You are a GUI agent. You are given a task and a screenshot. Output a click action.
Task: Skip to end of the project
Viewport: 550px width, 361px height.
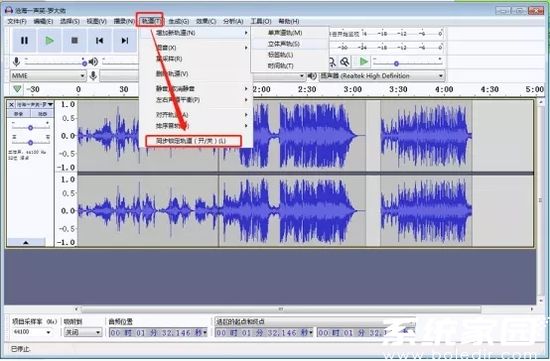[x=125, y=41]
